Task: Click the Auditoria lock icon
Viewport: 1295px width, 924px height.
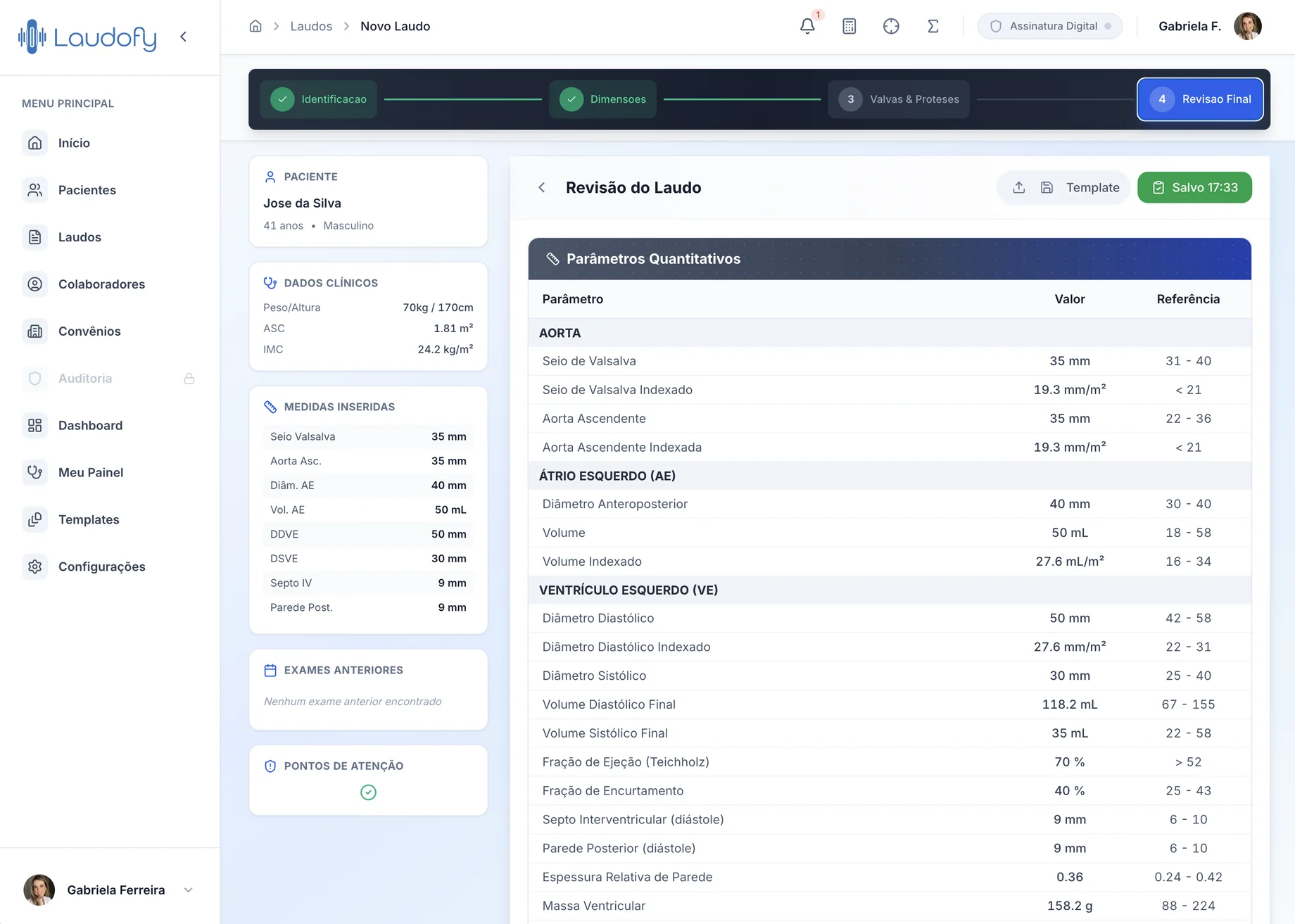Action: 189,379
